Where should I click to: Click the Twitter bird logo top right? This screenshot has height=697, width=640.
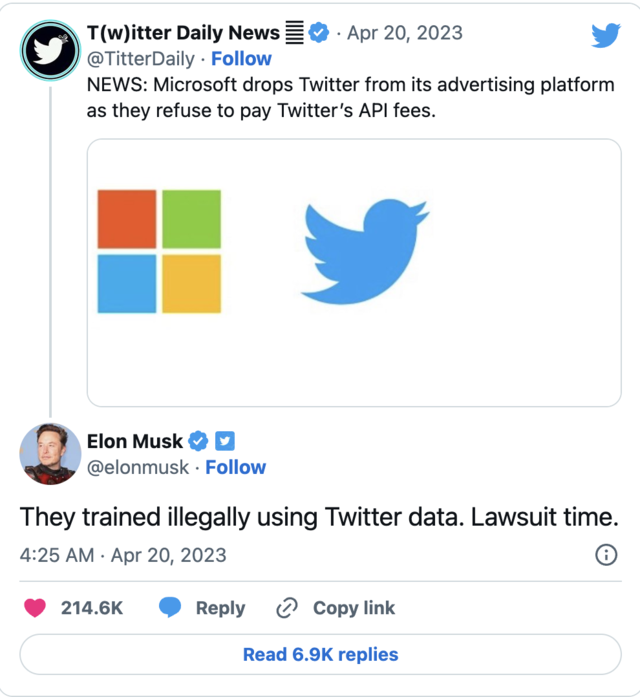[605, 35]
